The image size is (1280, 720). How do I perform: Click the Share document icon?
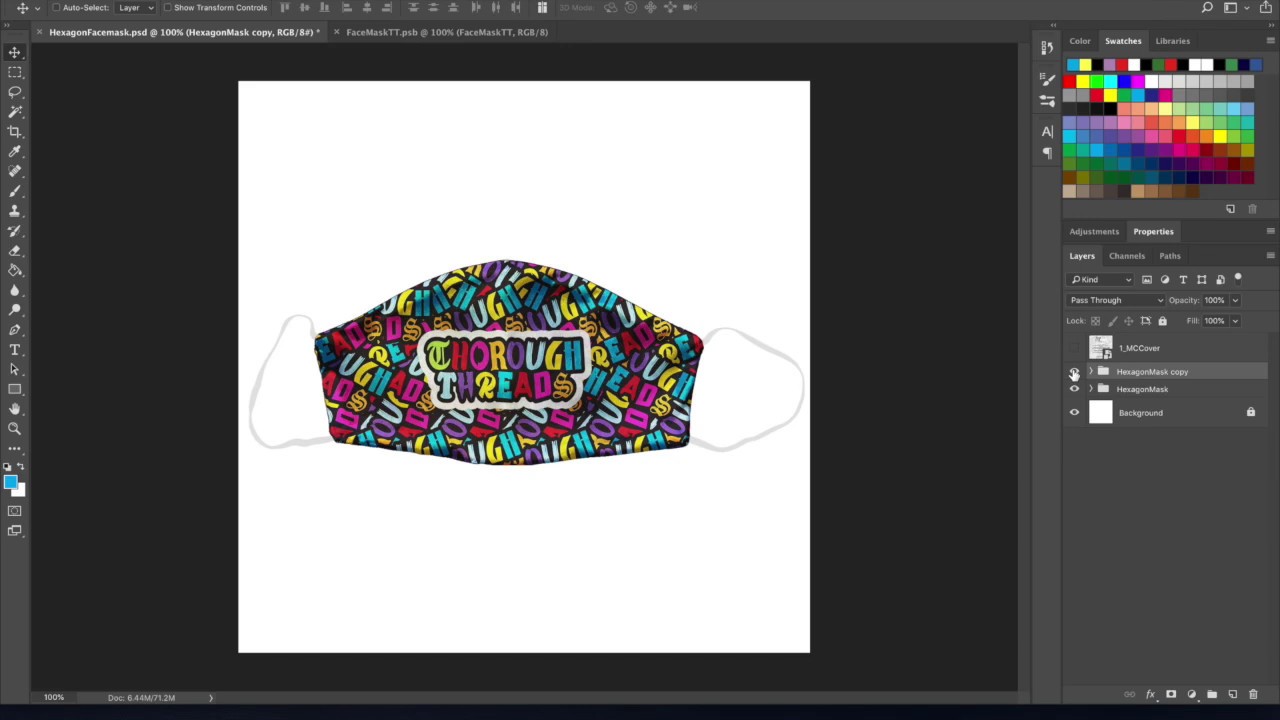pos(1264,8)
